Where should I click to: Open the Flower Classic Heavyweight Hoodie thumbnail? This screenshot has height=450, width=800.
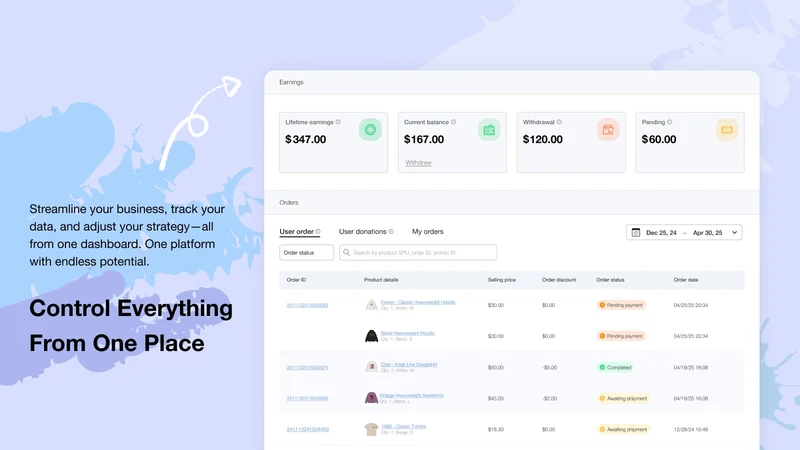(371, 305)
